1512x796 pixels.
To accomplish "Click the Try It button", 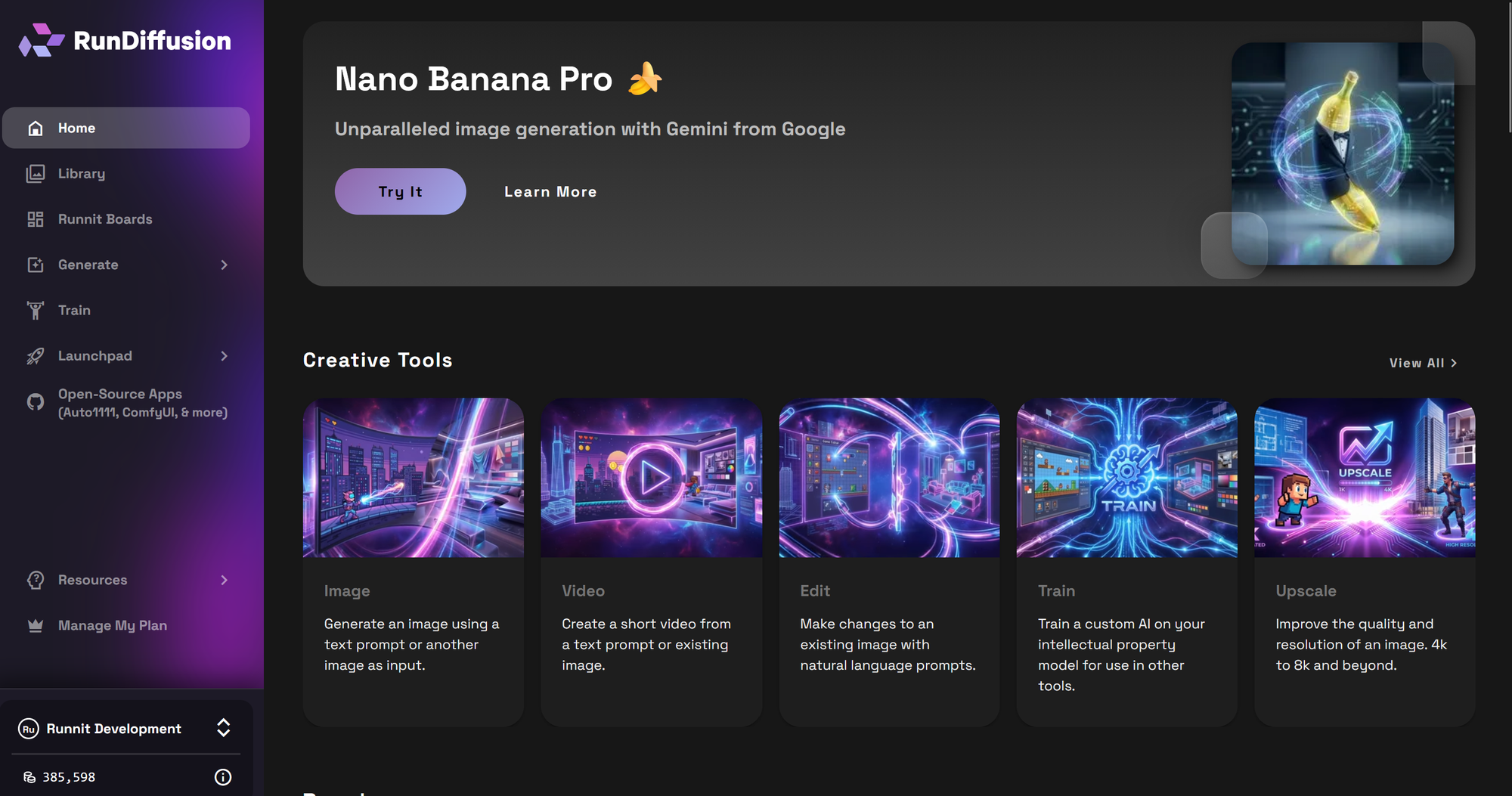I will 400,191.
